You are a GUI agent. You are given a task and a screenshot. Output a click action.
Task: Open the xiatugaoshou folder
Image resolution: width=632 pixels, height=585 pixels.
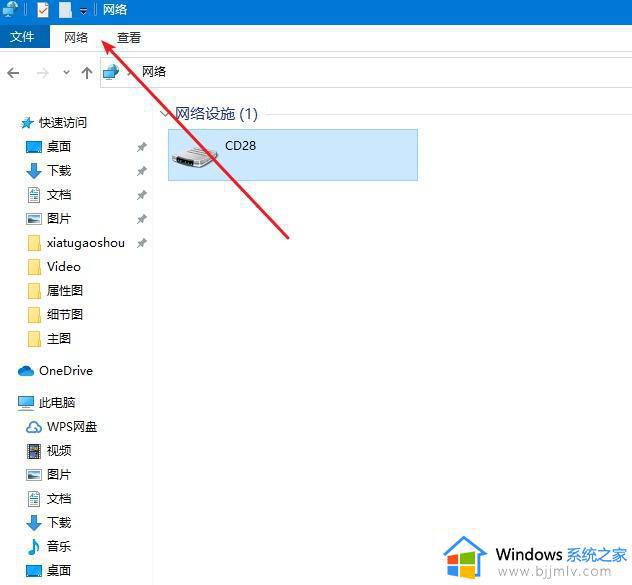click(85, 243)
